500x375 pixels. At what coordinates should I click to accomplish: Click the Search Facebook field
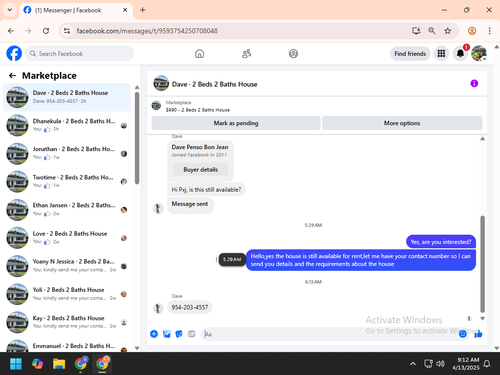(80, 53)
